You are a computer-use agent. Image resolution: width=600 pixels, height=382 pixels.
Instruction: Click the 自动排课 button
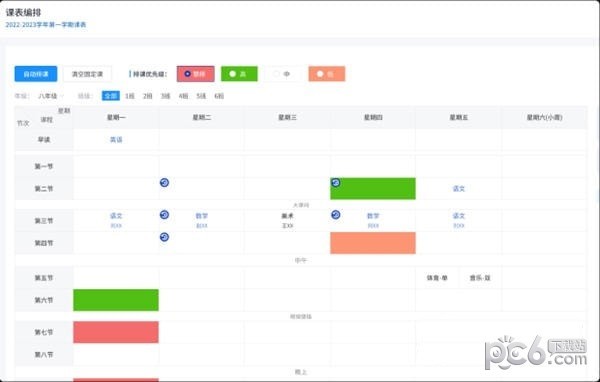tap(36, 74)
